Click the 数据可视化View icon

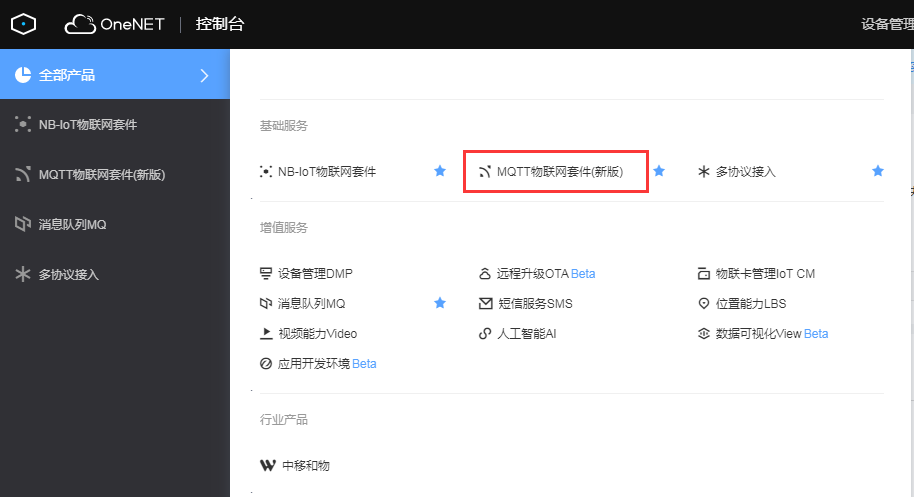(704, 333)
